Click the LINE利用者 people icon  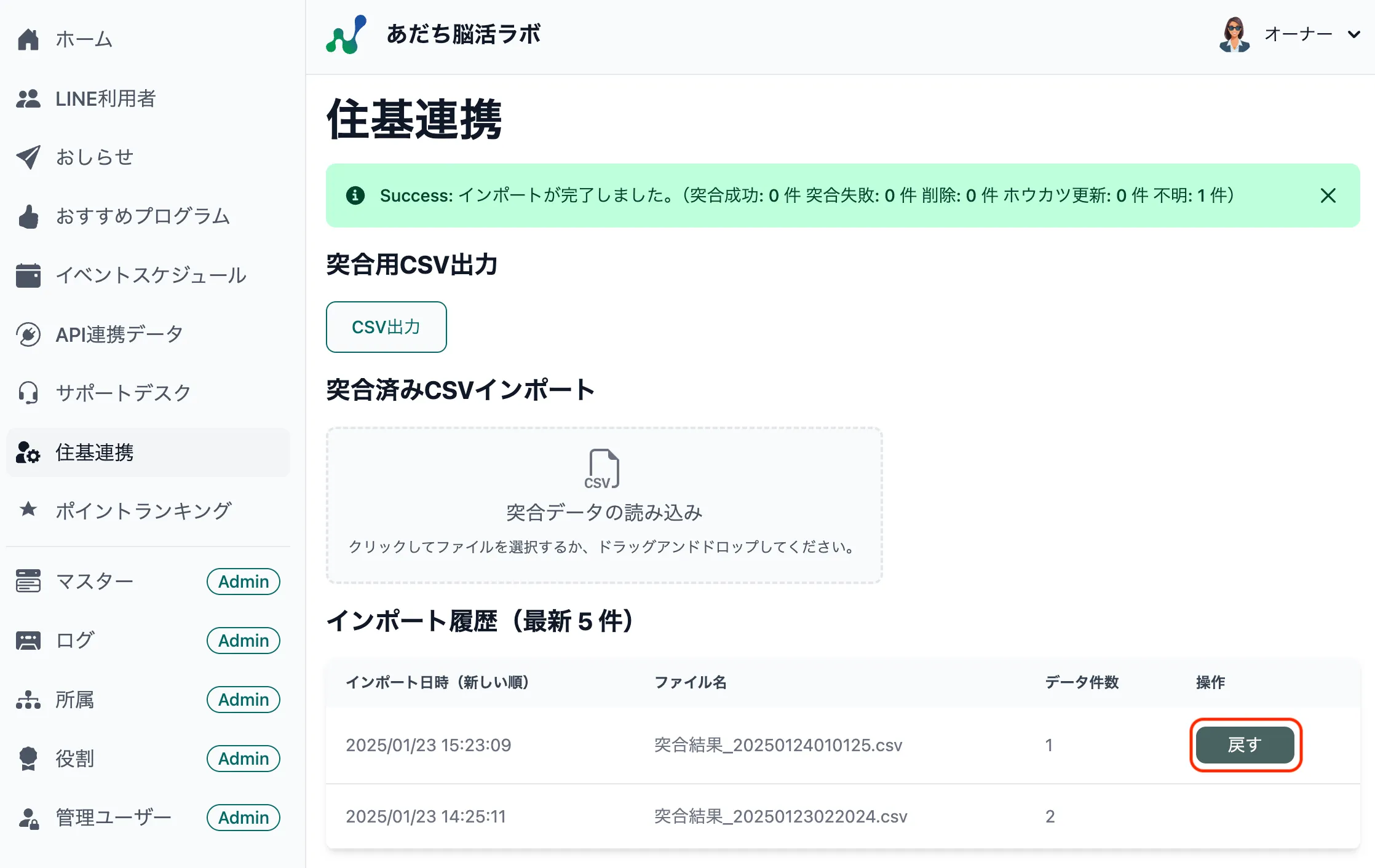[28, 98]
